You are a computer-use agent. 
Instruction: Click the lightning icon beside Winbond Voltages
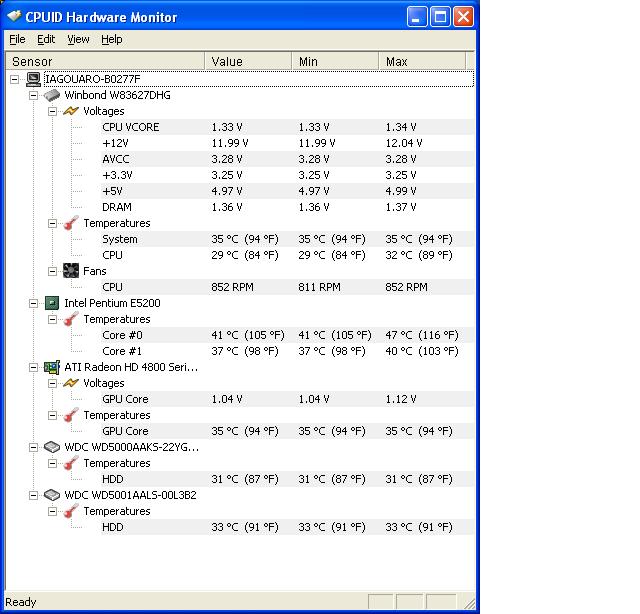[71, 111]
